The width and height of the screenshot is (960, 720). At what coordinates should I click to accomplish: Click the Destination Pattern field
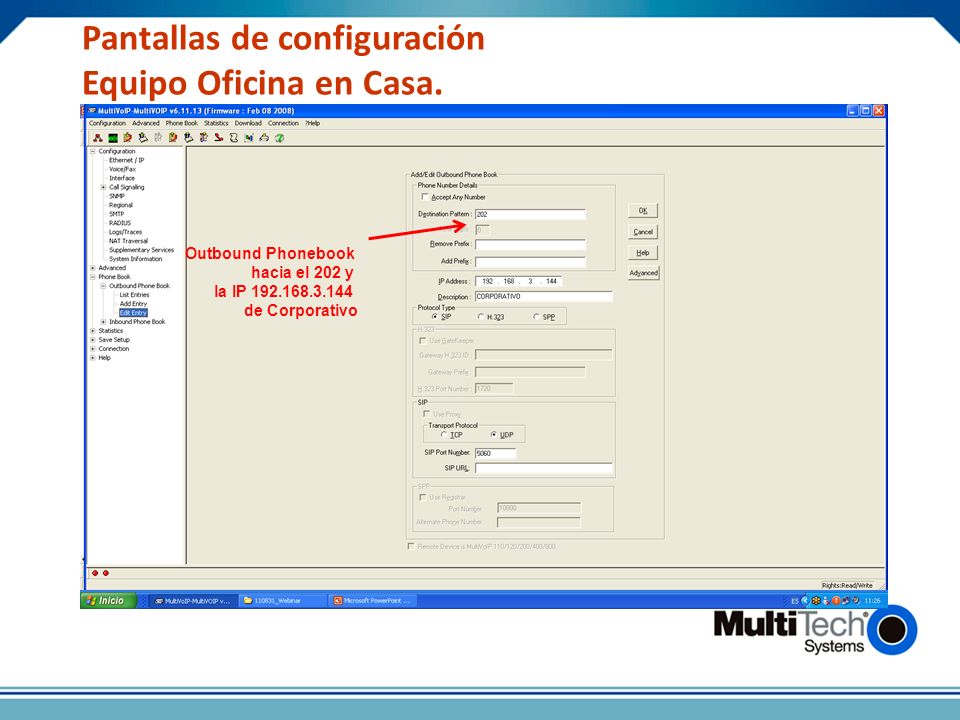pos(530,214)
